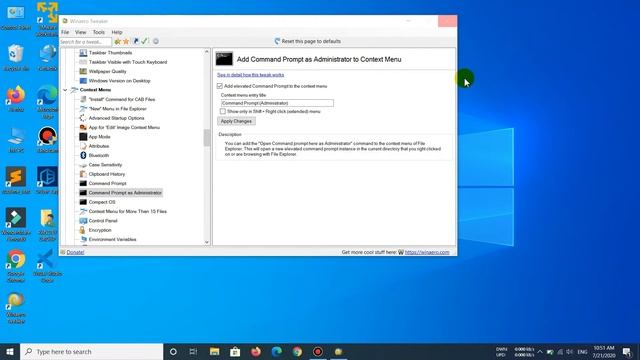Open Edge from the taskbar
This screenshot has height=360, width=640.
[x=277, y=351]
